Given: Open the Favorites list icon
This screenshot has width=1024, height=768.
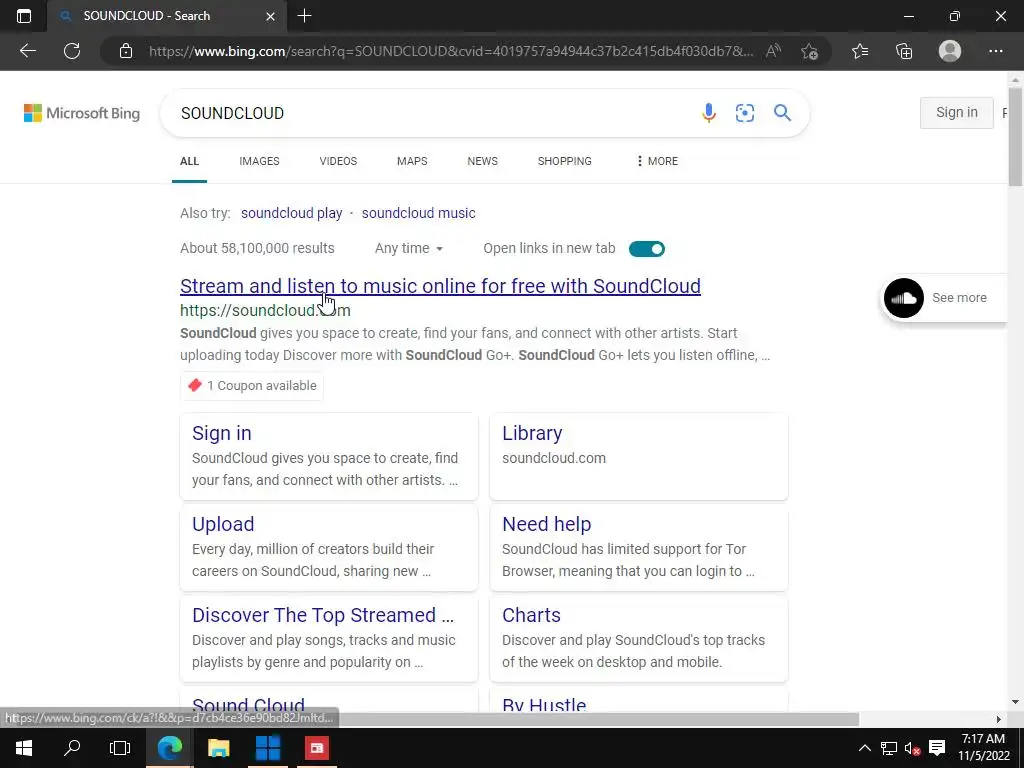Looking at the screenshot, I should [x=860, y=51].
